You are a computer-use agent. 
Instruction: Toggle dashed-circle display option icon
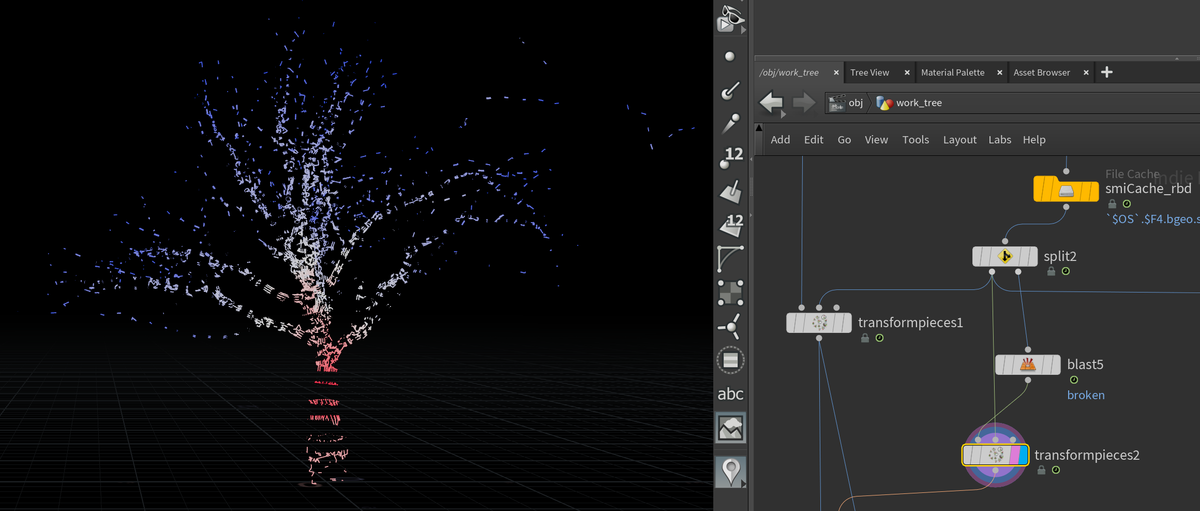click(x=731, y=360)
